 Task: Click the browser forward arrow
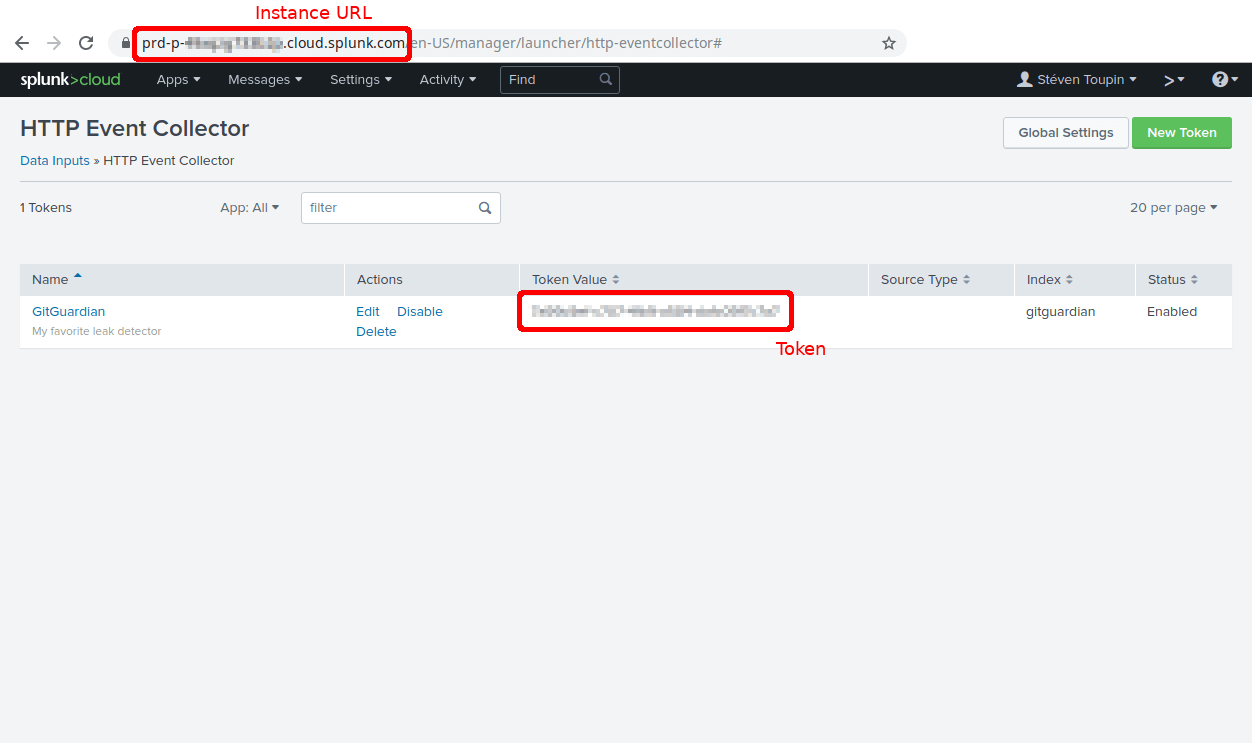coord(54,43)
